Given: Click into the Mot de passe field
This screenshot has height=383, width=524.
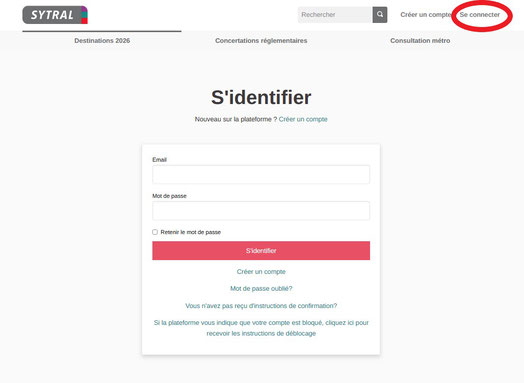Looking at the screenshot, I should (x=261, y=211).
